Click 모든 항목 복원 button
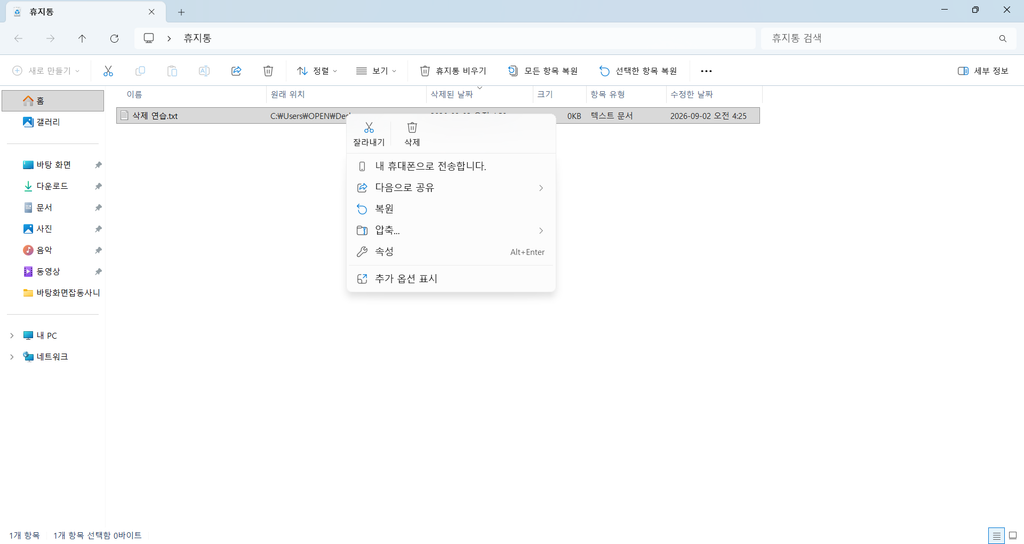The width and height of the screenshot is (1024, 544). point(543,71)
